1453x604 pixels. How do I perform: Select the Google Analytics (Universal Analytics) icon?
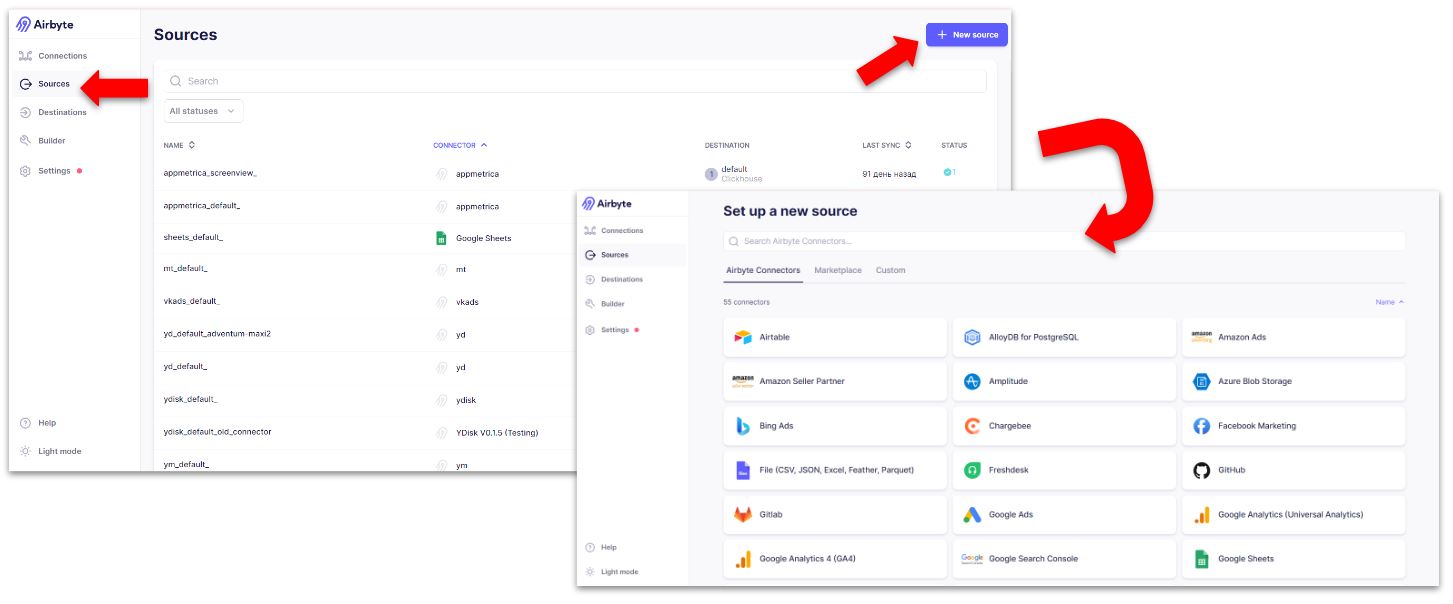pyautogui.click(x=1202, y=515)
